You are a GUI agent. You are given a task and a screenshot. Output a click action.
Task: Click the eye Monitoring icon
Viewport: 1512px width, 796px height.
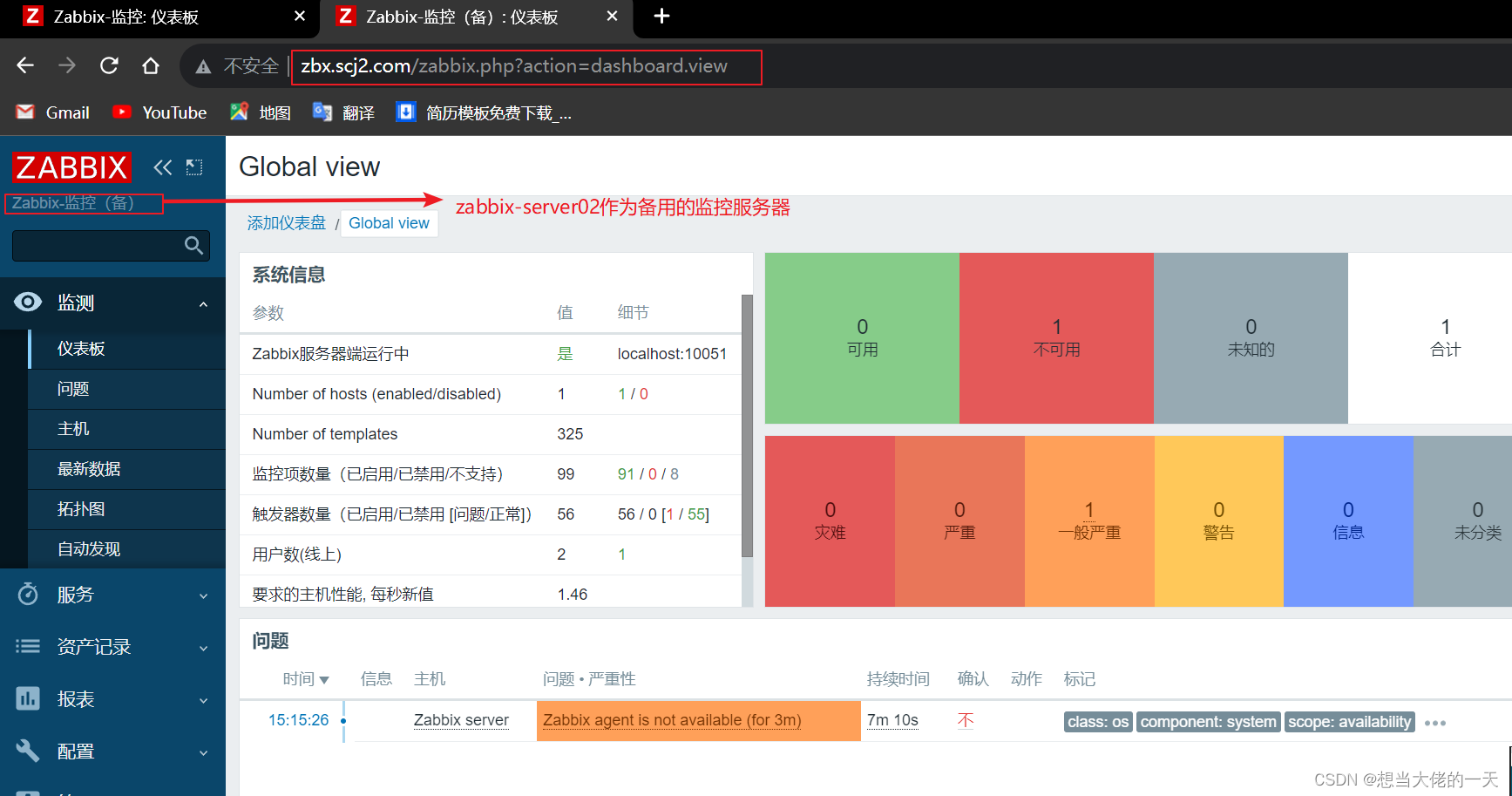[x=28, y=302]
